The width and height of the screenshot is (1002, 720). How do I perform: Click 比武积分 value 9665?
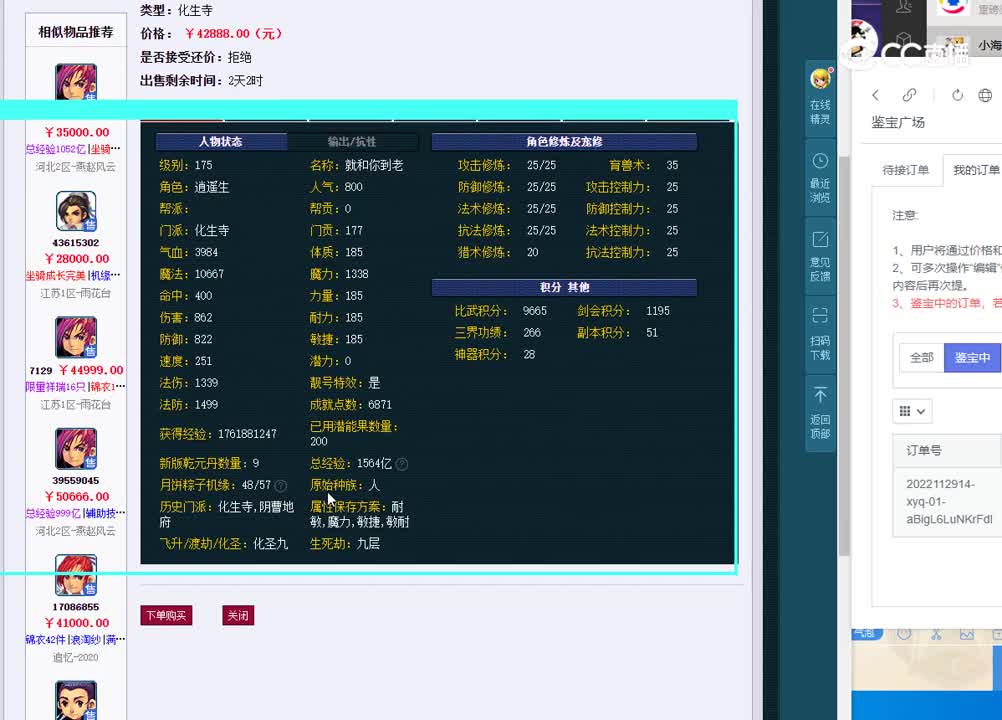tap(534, 311)
